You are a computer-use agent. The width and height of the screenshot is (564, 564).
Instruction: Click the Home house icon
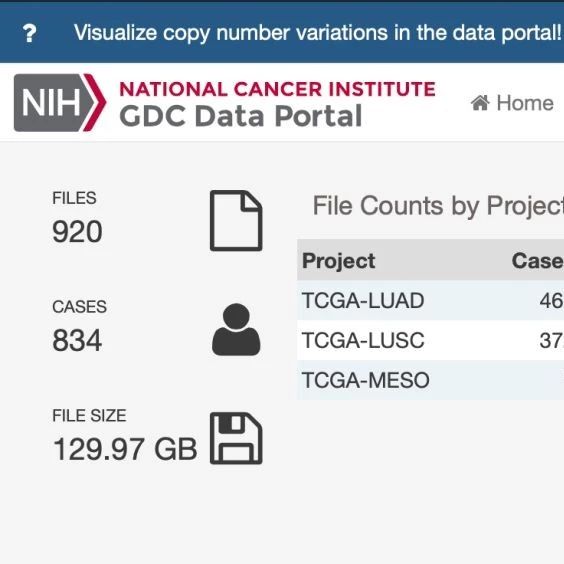480,103
